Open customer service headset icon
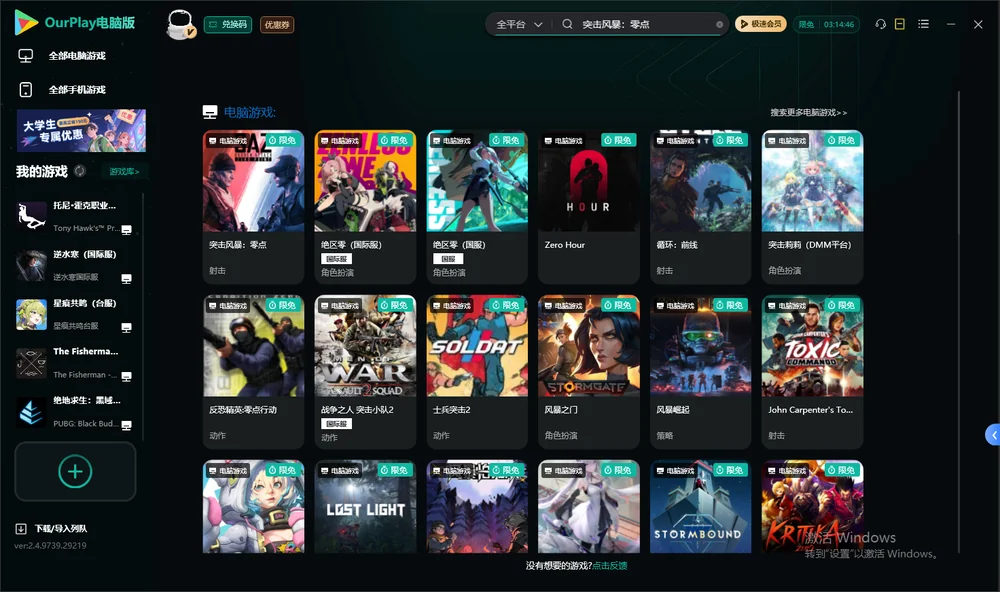The image size is (1000, 592). point(880,24)
